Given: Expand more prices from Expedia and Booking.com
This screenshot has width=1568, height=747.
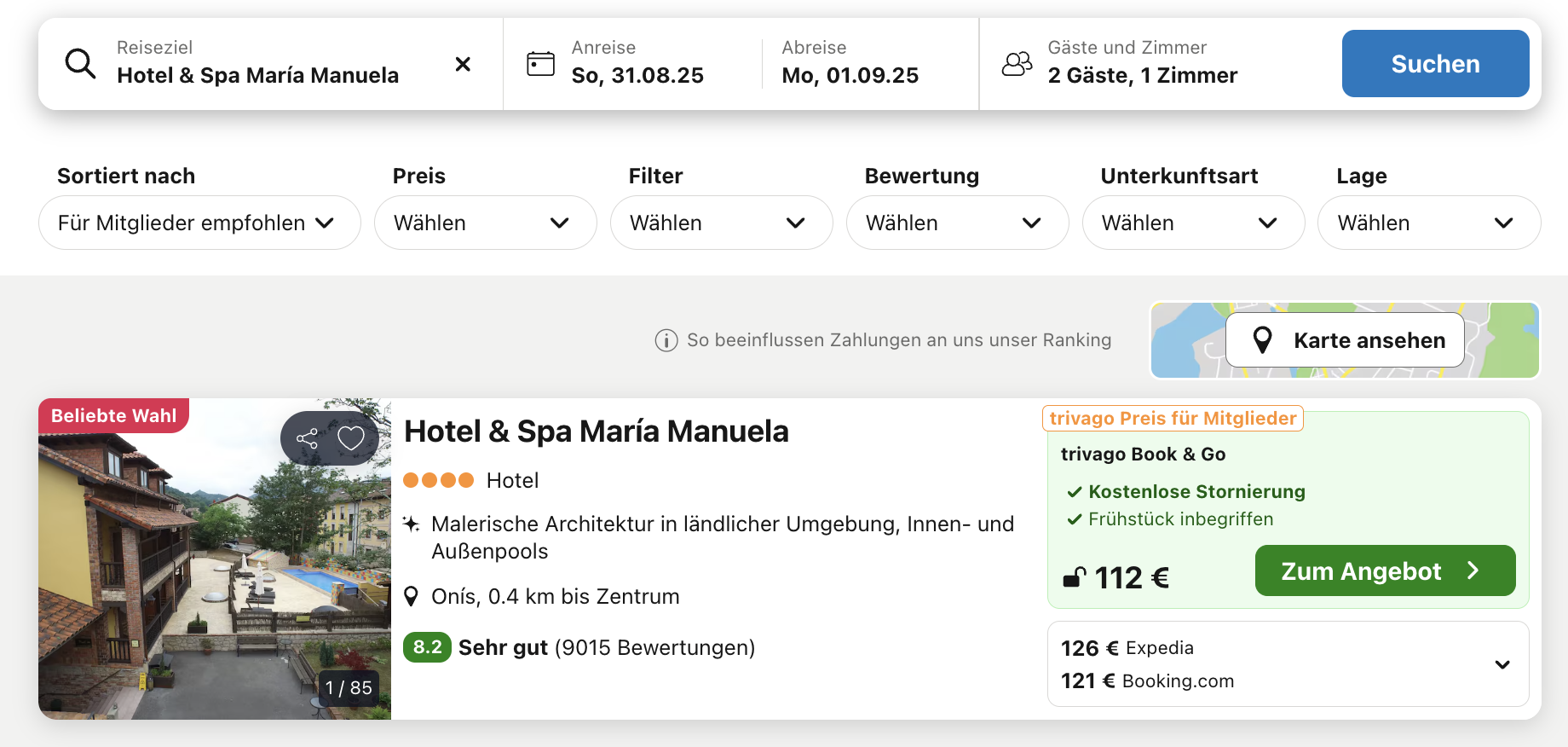Looking at the screenshot, I should 1502,664.
